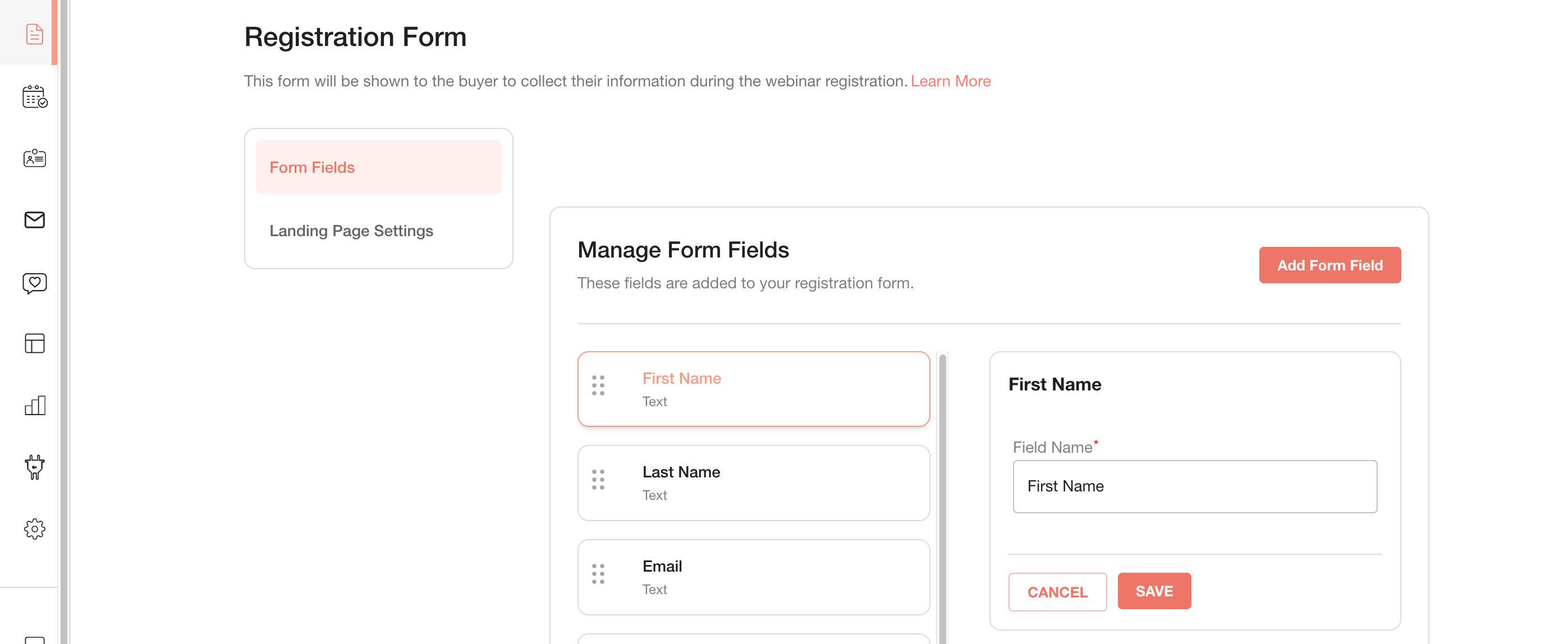Select the Form Fields tab
Viewport: 1568px width, 644px height.
click(x=379, y=167)
